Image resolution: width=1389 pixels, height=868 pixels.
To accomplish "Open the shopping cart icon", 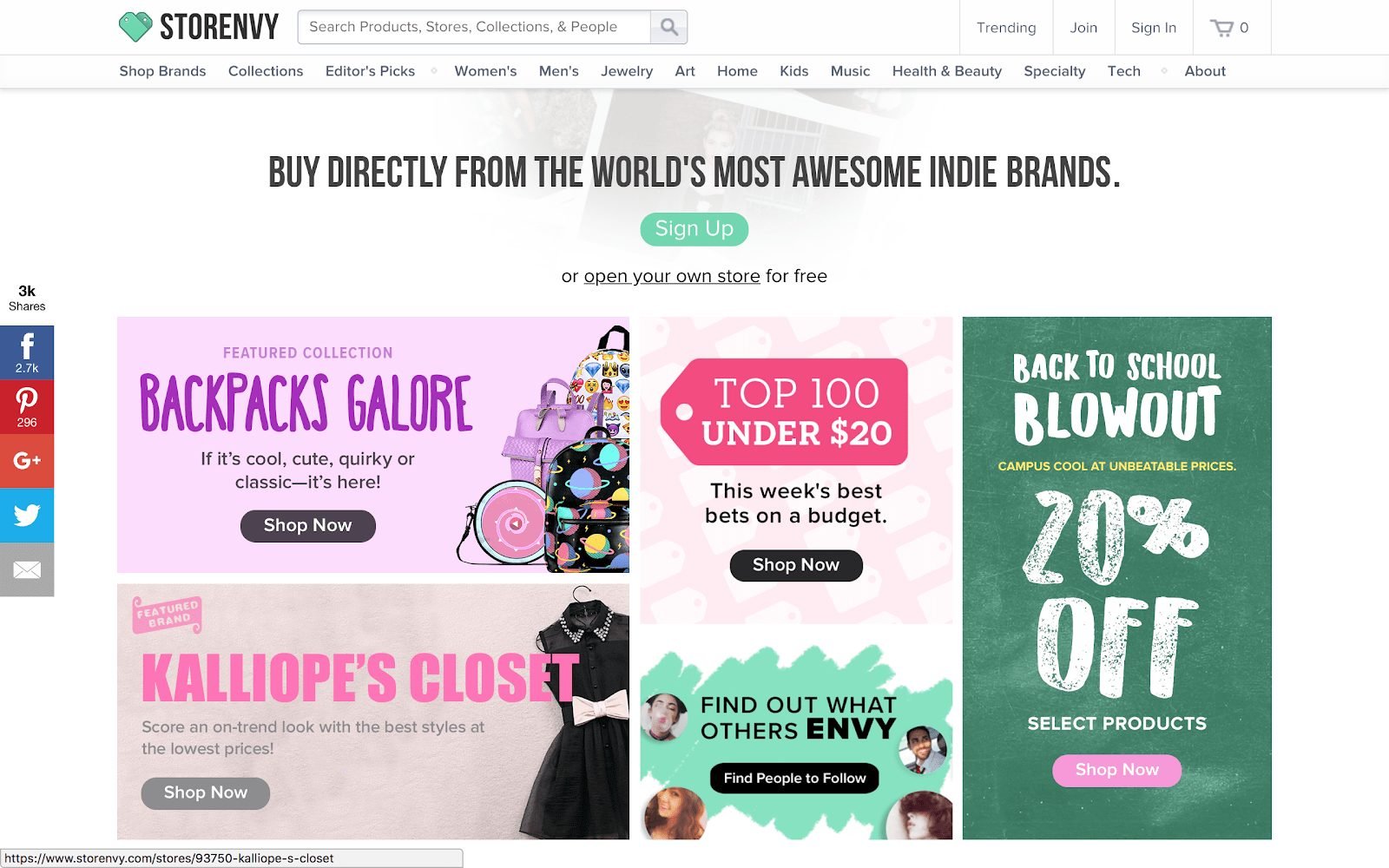I will click(x=1222, y=28).
